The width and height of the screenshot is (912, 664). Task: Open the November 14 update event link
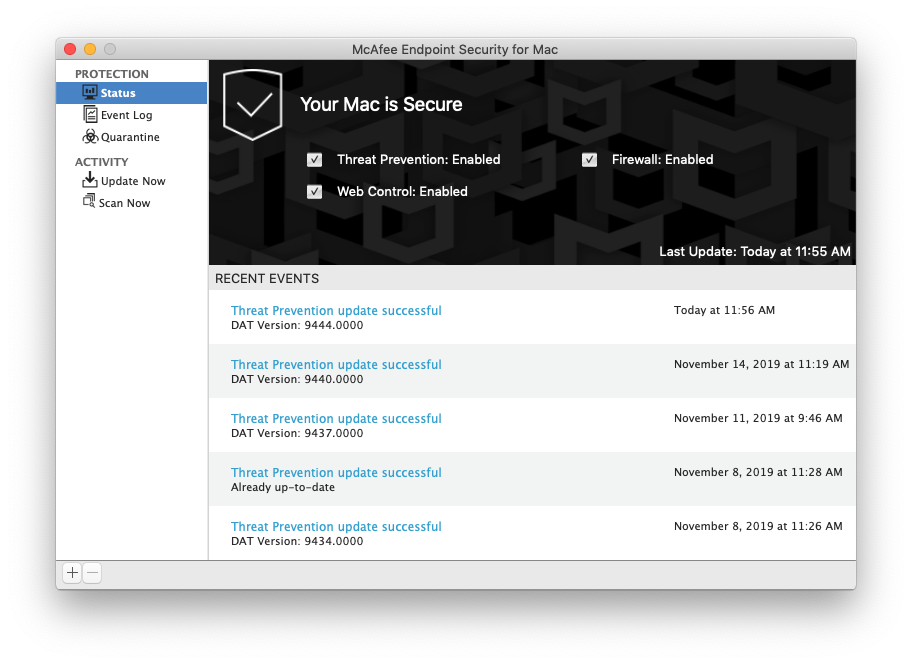pyautogui.click(x=336, y=365)
